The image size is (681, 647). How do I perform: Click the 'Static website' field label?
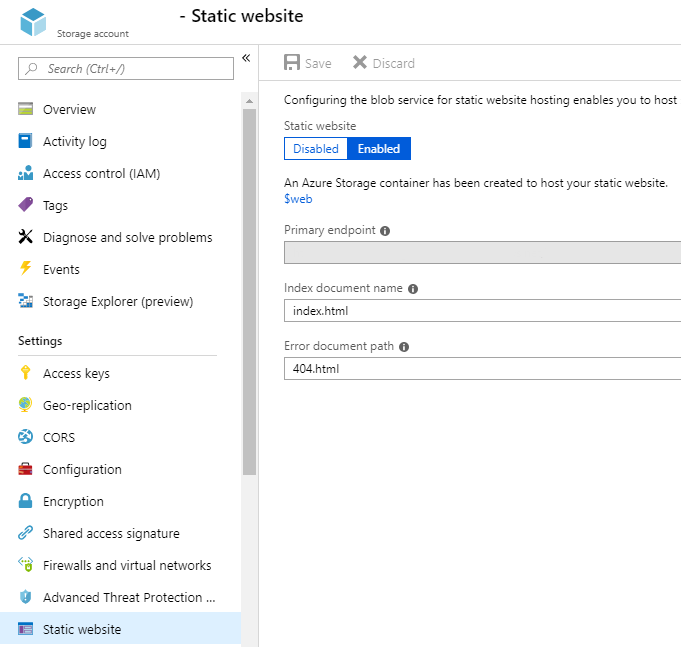(320, 126)
